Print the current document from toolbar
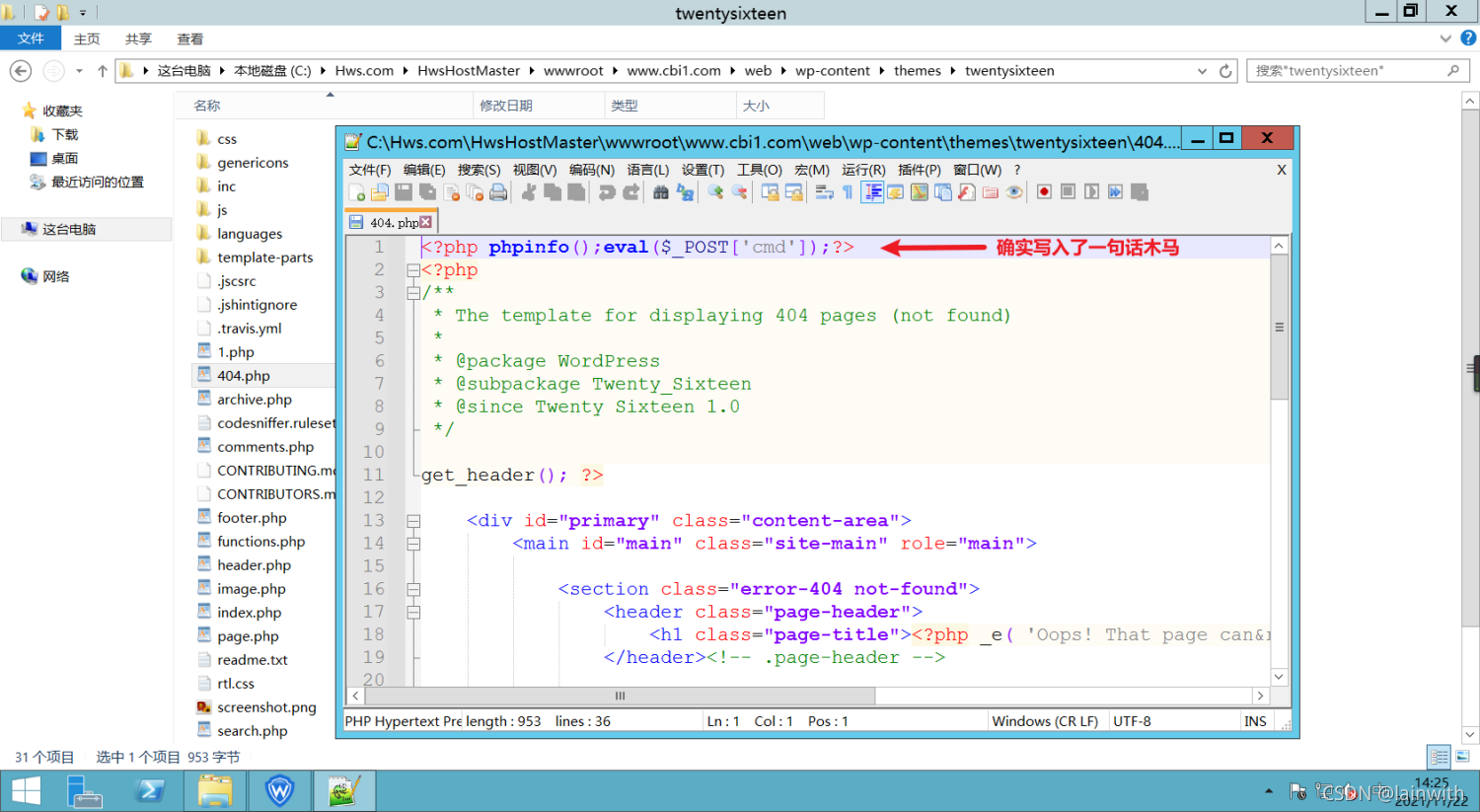Viewport: 1480px width, 812px height. (498, 192)
